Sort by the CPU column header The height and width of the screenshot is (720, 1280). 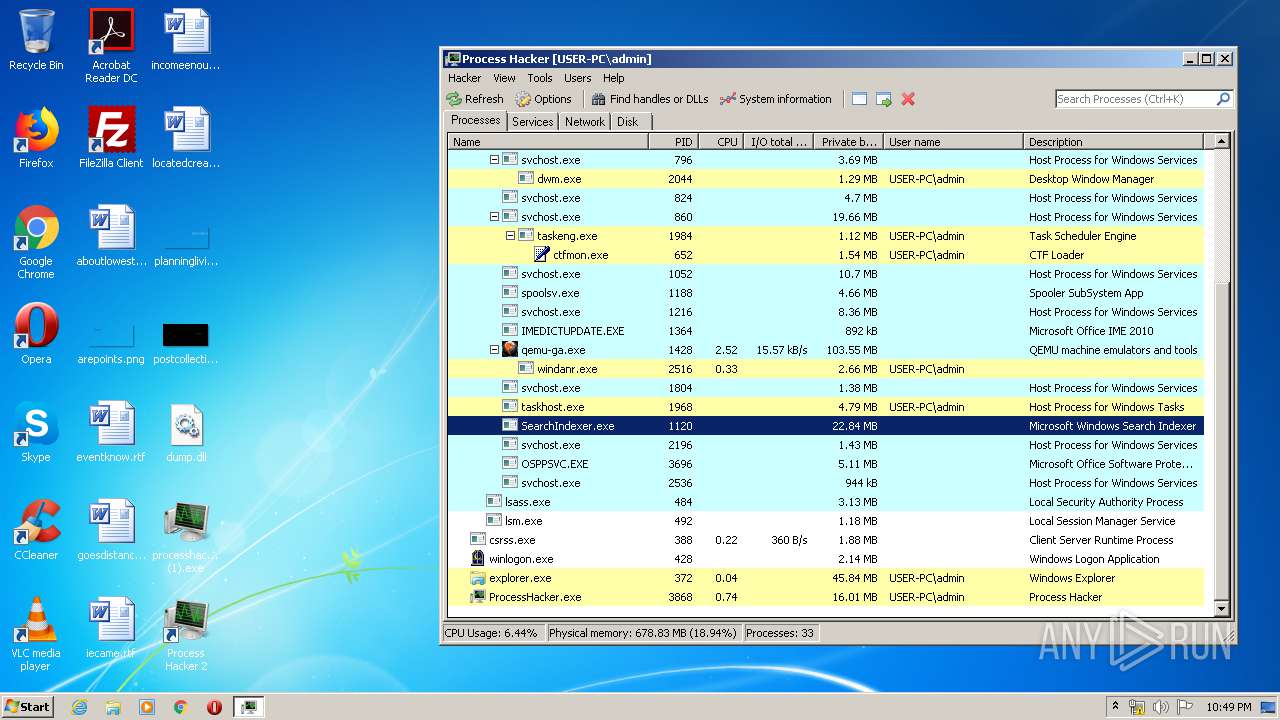click(720, 142)
